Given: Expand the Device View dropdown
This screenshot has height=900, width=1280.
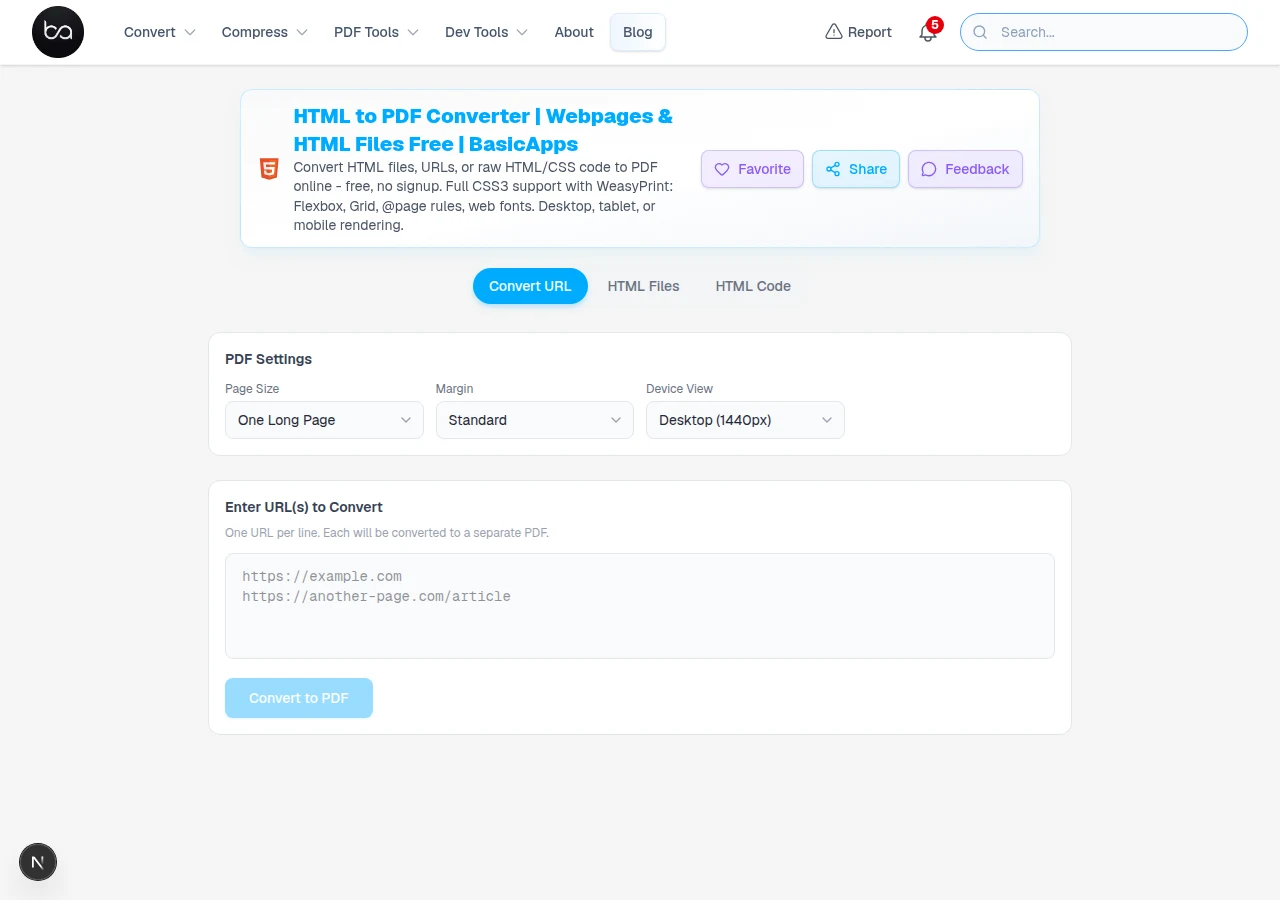Looking at the screenshot, I should click(745, 420).
